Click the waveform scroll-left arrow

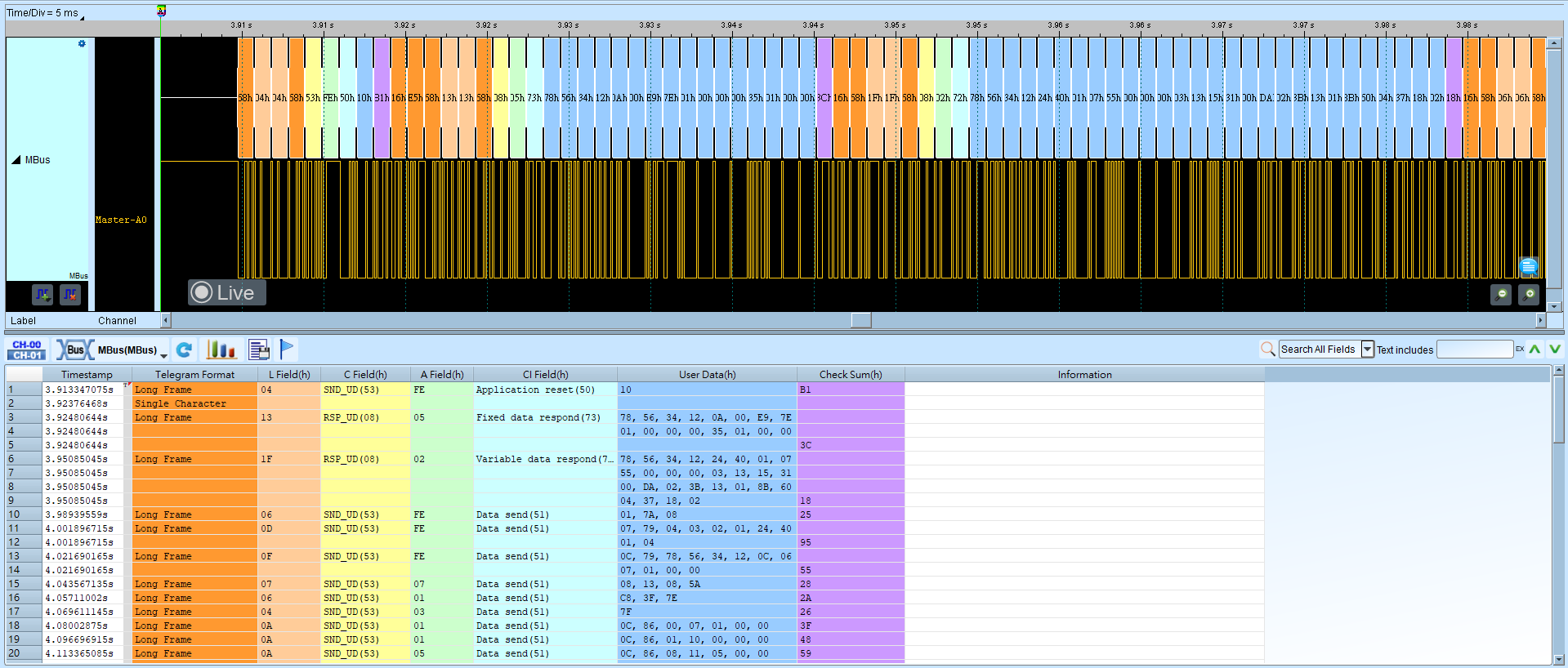click(x=166, y=320)
